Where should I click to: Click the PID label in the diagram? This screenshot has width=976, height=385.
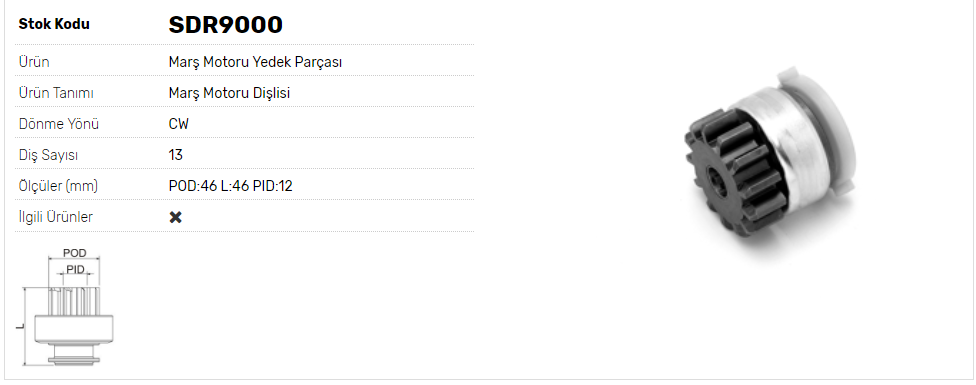tap(75, 269)
